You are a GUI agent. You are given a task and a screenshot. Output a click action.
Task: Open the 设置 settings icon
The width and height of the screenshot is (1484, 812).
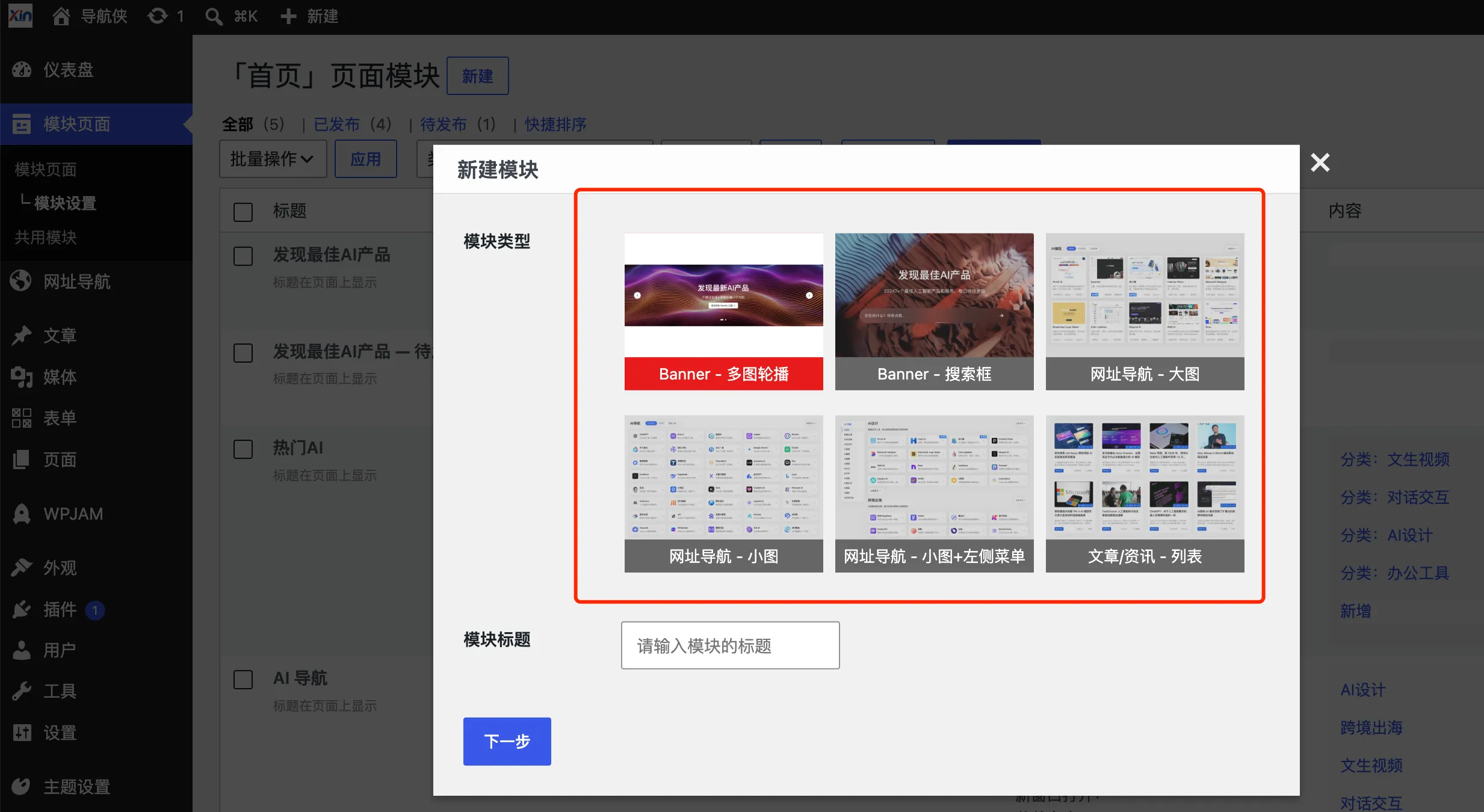tap(22, 733)
